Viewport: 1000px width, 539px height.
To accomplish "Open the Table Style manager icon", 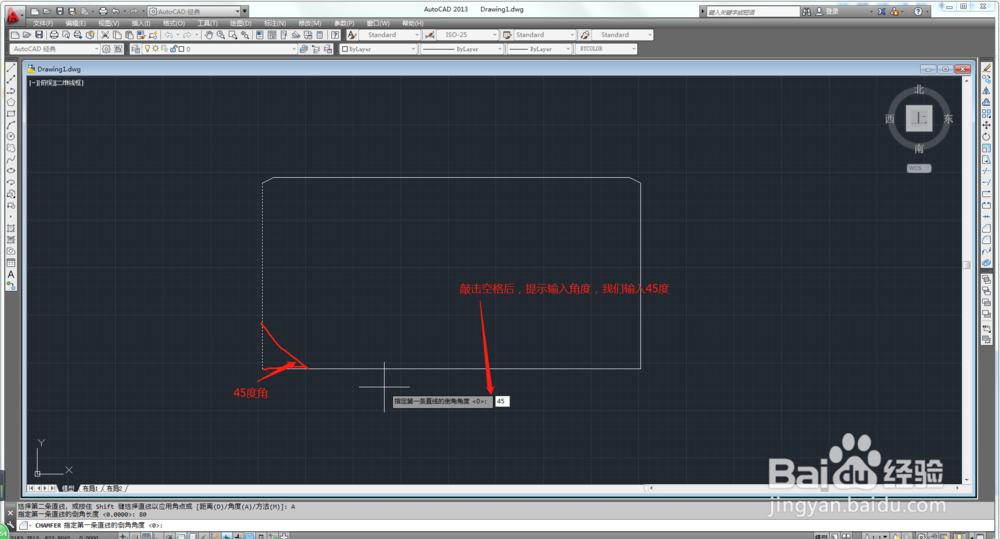I will pos(507,34).
